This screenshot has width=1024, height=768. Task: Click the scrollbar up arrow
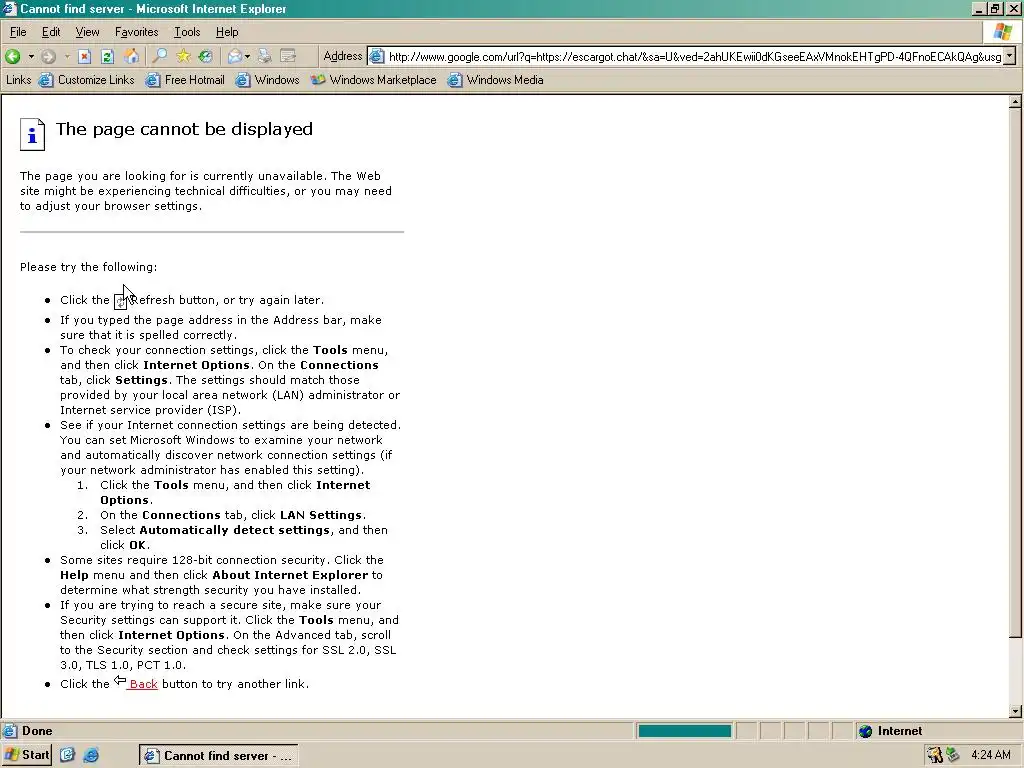pos(1015,102)
